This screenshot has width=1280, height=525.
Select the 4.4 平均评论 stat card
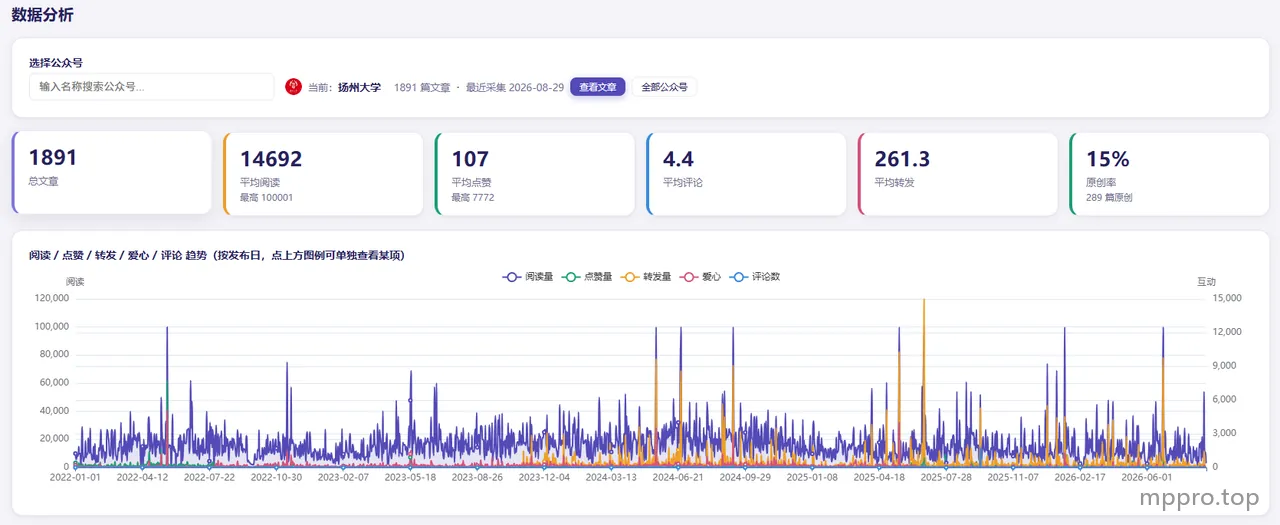click(746, 173)
